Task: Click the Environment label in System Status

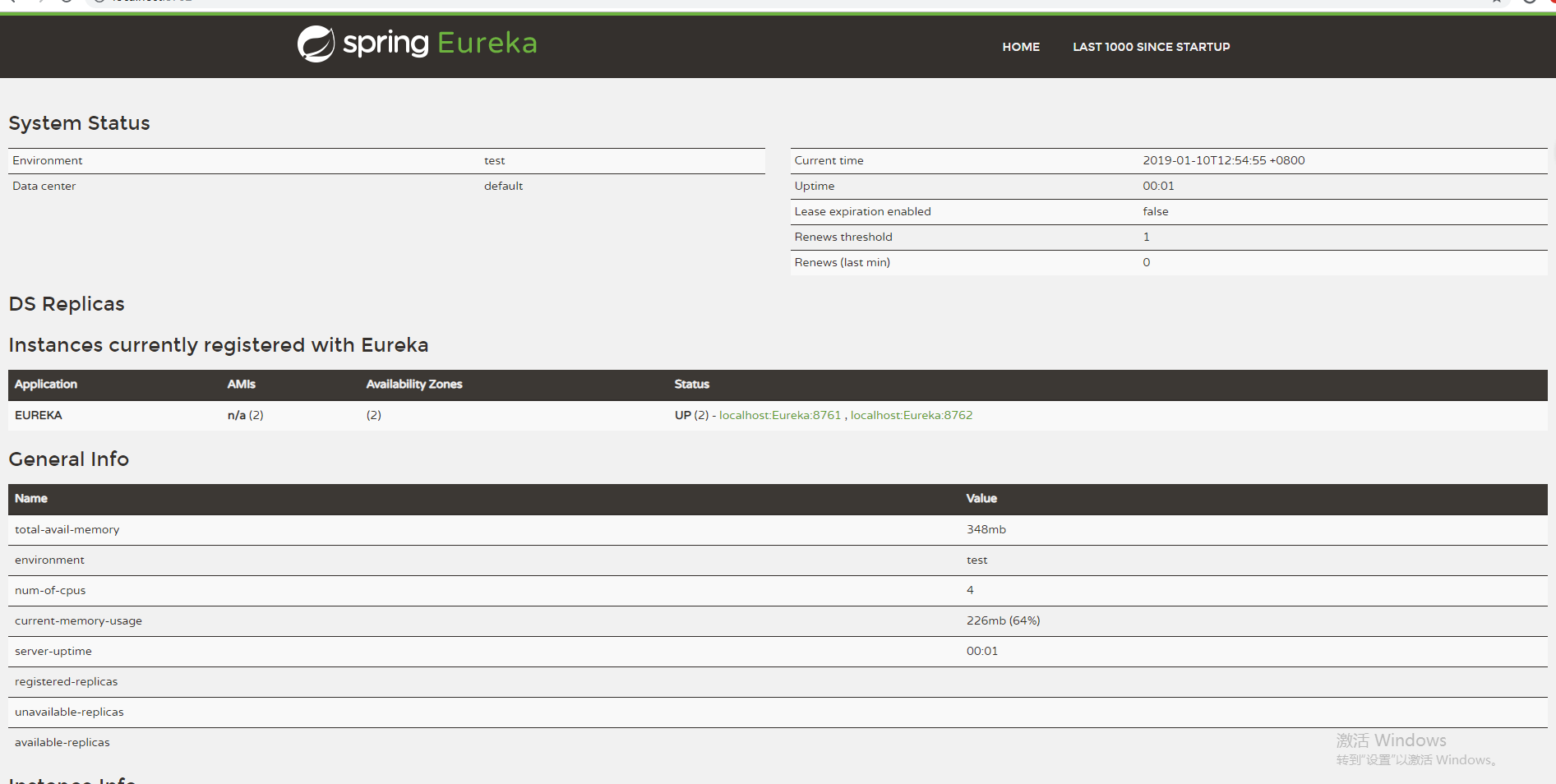Action: 48,160
